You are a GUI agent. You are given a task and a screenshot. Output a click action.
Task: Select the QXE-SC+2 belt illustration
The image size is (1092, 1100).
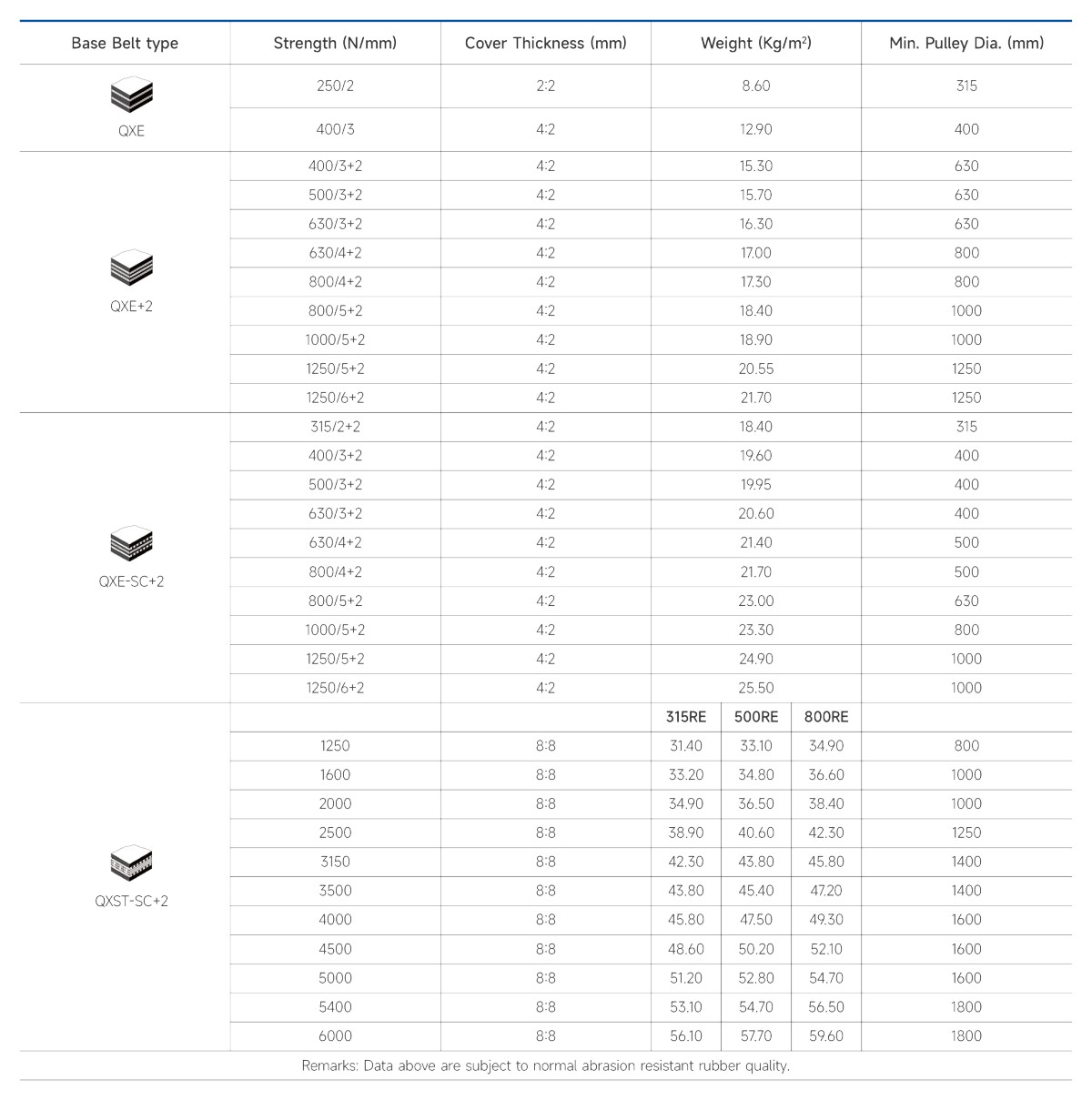[x=131, y=543]
